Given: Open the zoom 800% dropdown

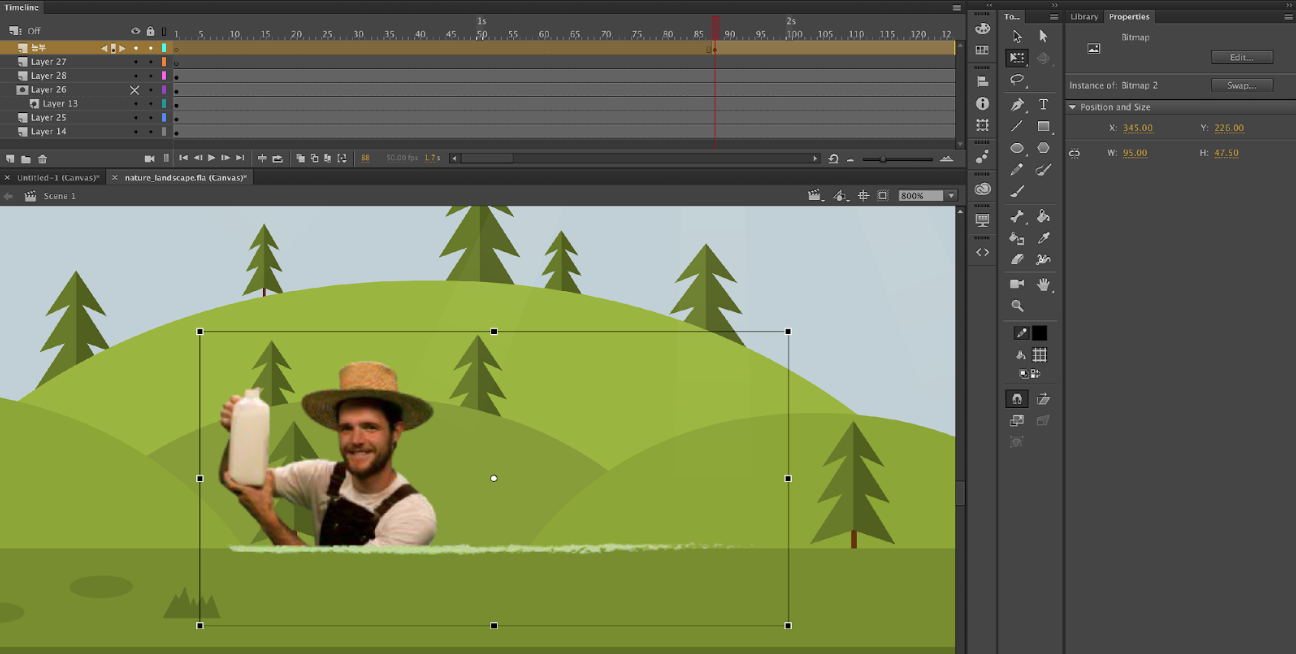Looking at the screenshot, I should 951,196.
